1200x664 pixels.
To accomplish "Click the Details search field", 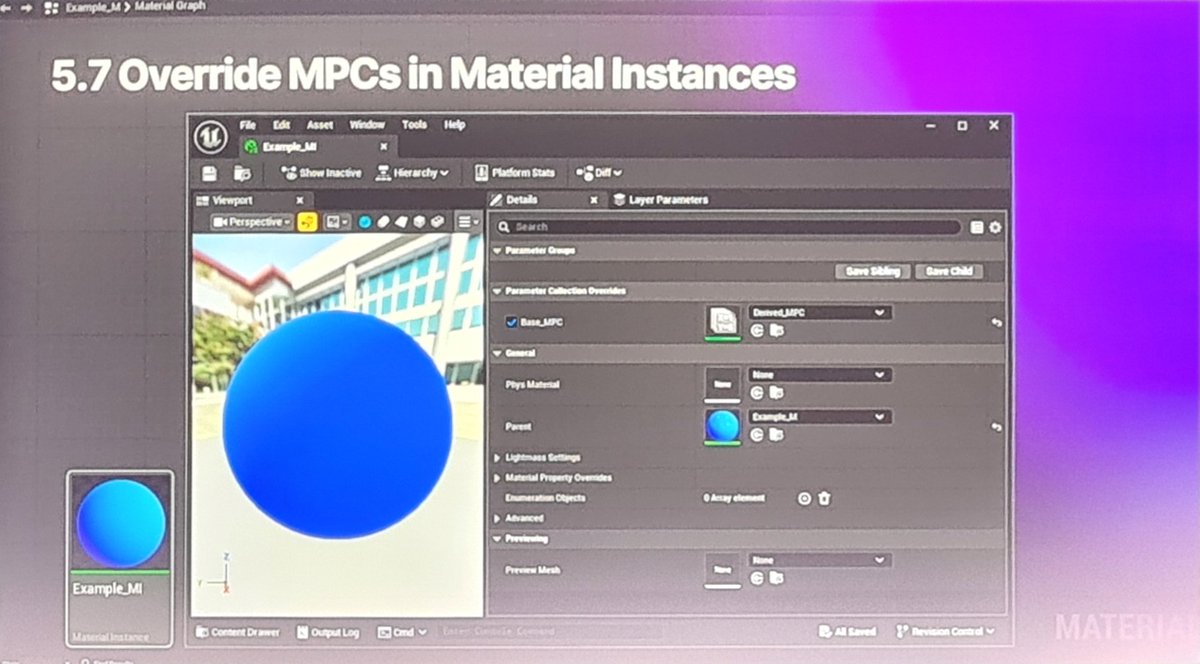I will tap(727, 227).
